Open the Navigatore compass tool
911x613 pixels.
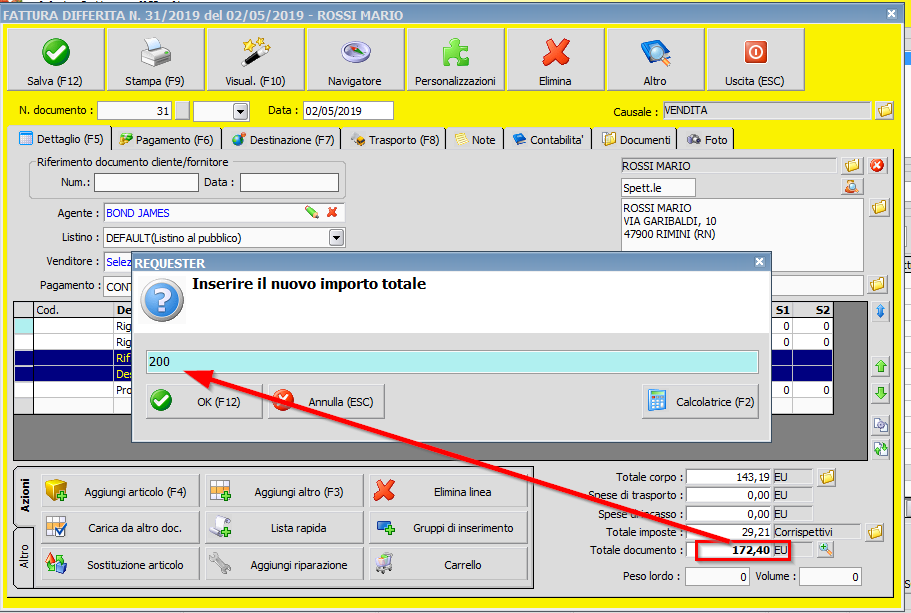point(356,60)
